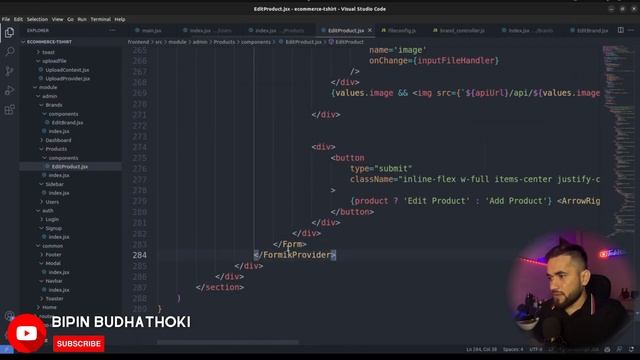Expand the Users folder
The width and height of the screenshot is (640, 360).
(52, 202)
